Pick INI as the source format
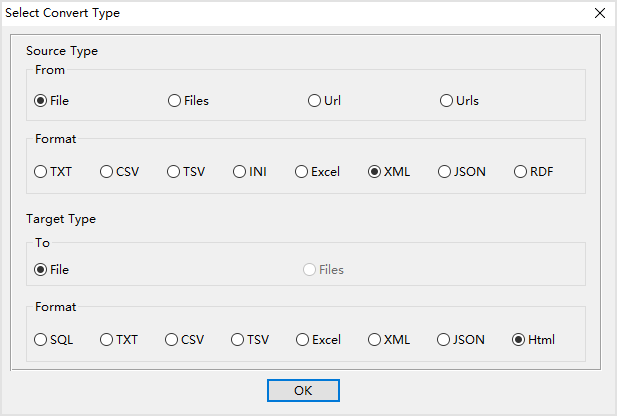 pyautogui.click(x=249, y=172)
